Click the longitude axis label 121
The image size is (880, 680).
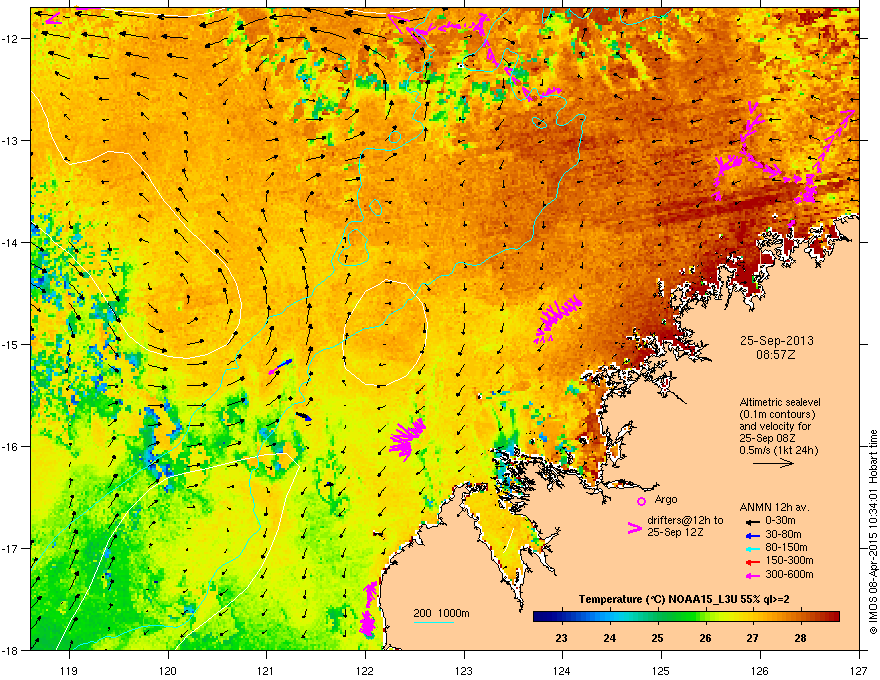(x=266, y=670)
